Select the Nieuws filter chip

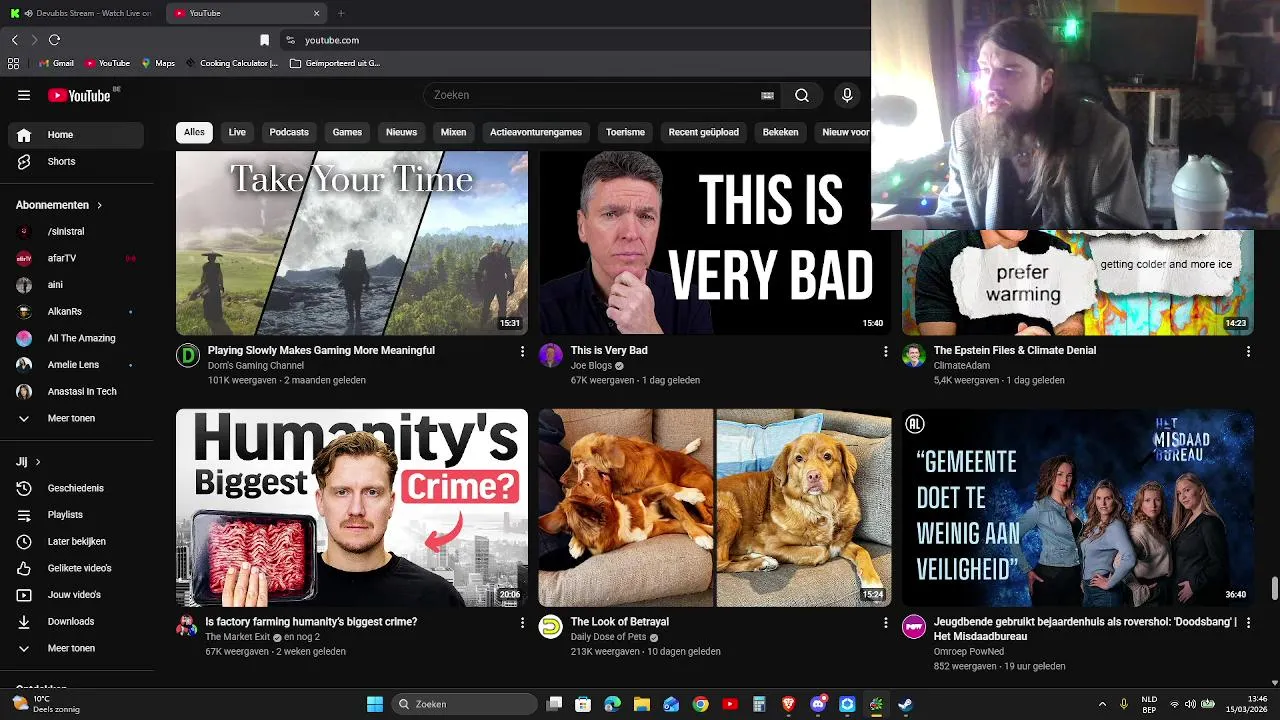(401, 132)
